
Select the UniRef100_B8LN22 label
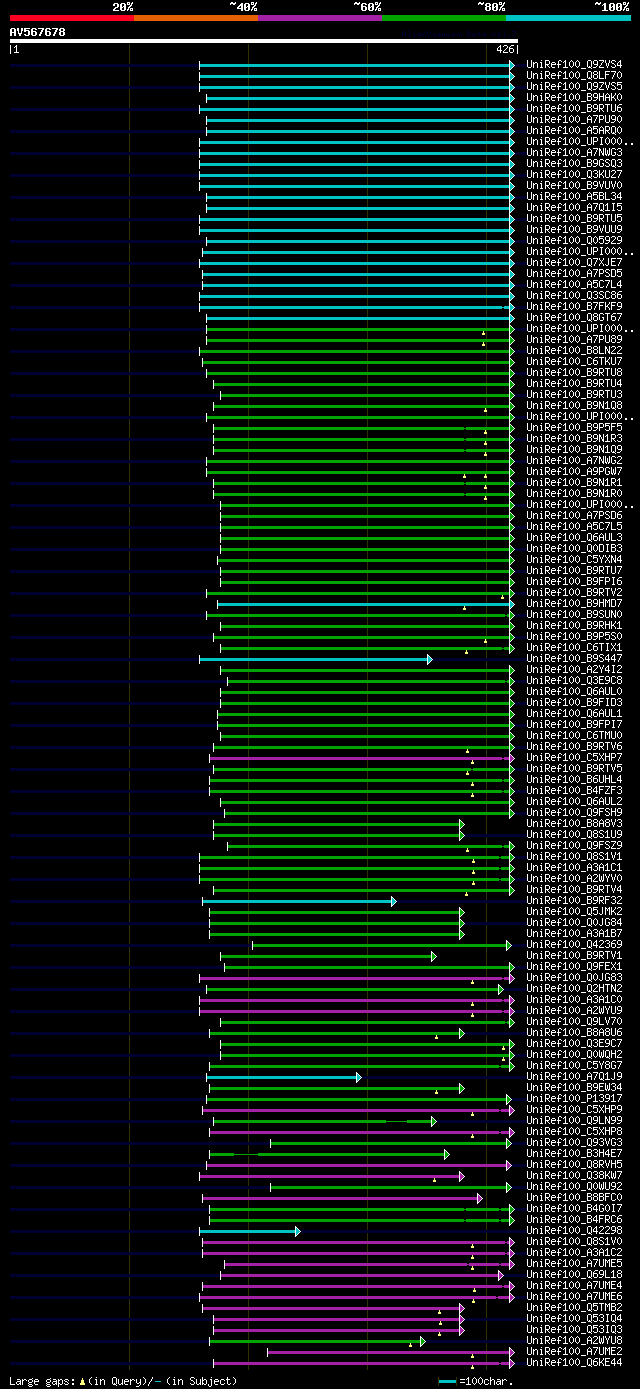pos(575,350)
